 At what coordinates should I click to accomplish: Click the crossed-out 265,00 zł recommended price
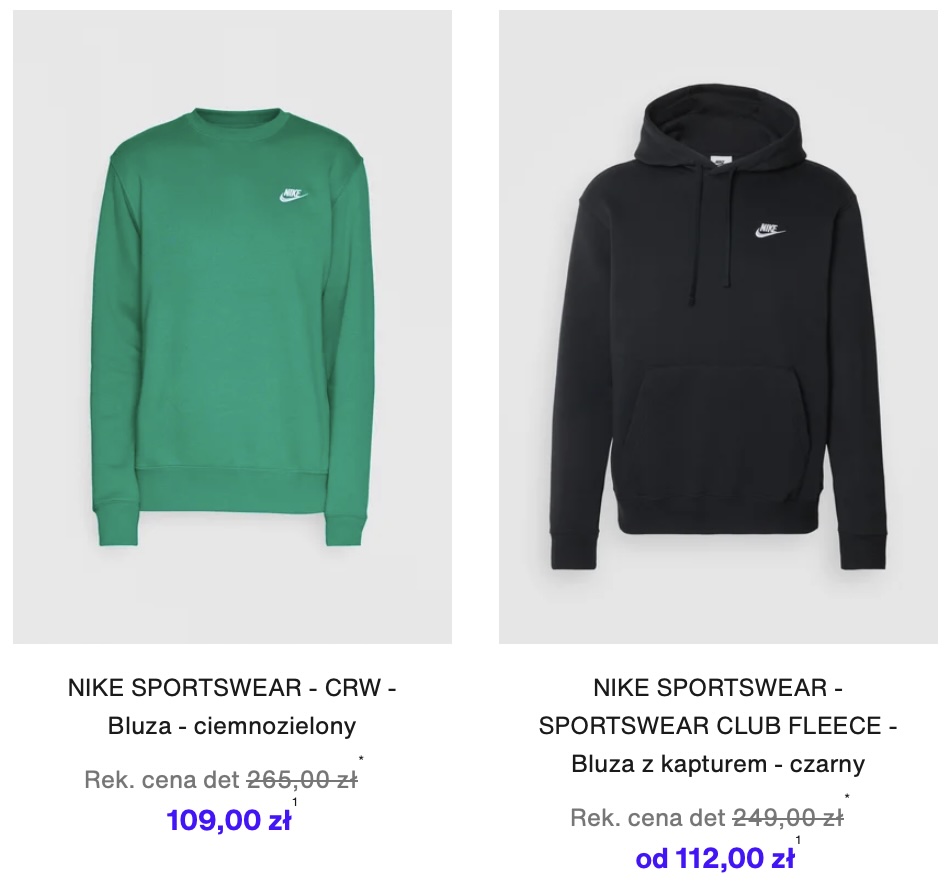click(302, 779)
